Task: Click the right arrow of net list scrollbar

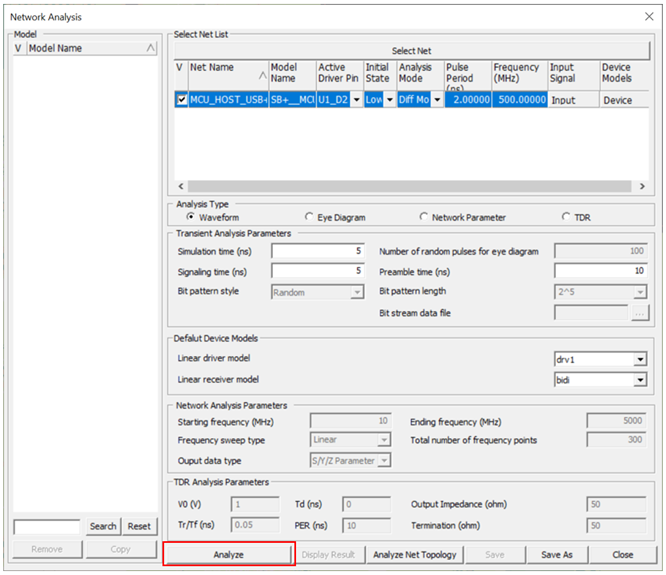Action: pyautogui.click(x=641, y=186)
